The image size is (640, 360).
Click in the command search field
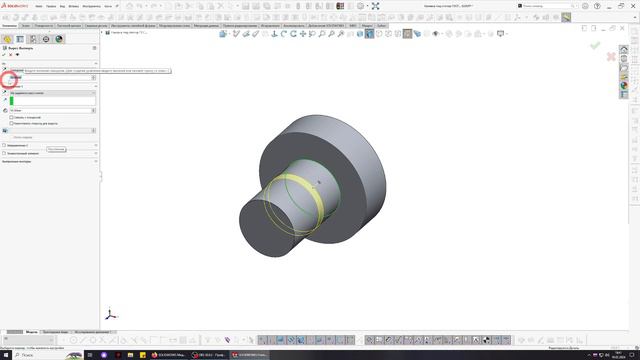(x=547, y=6)
